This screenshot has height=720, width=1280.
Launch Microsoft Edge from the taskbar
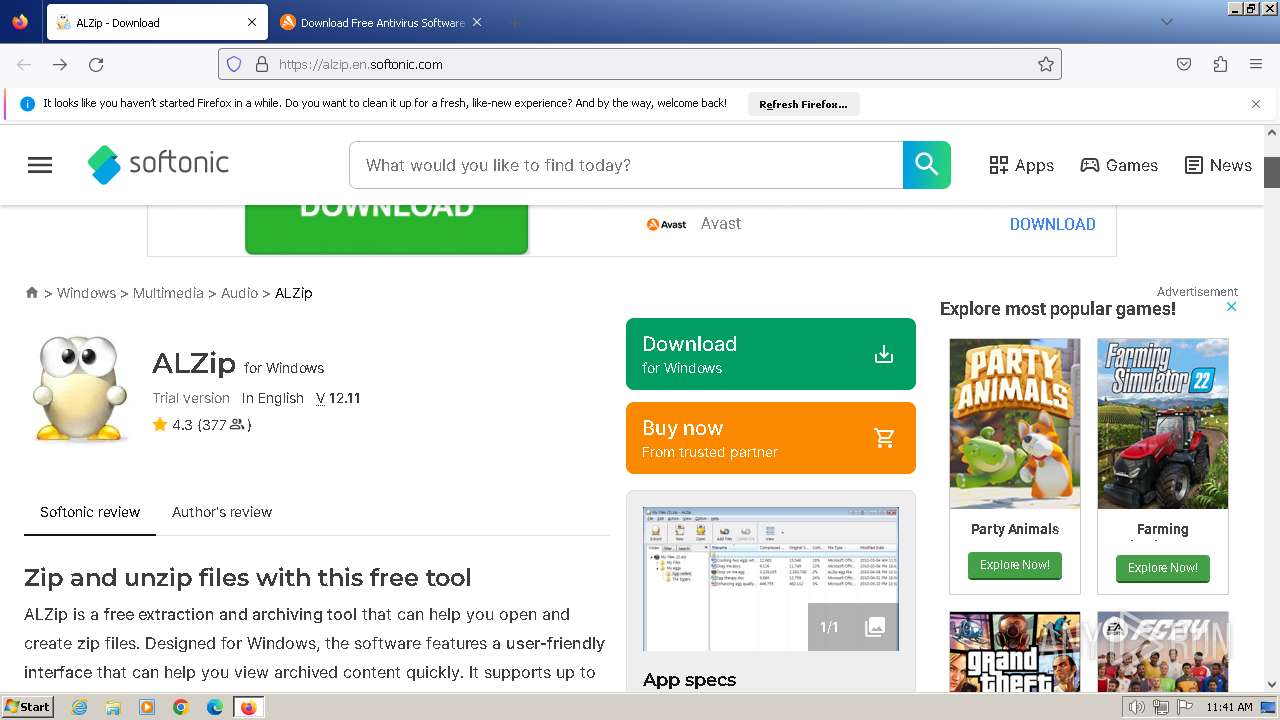pos(215,707)
